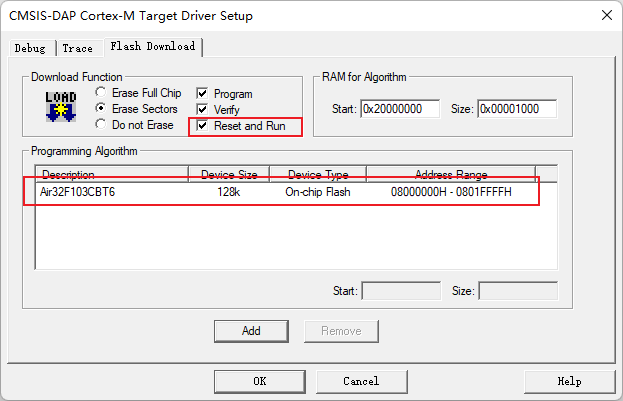Open the Trace tab
Screen dimensions: 623x401
77,48
